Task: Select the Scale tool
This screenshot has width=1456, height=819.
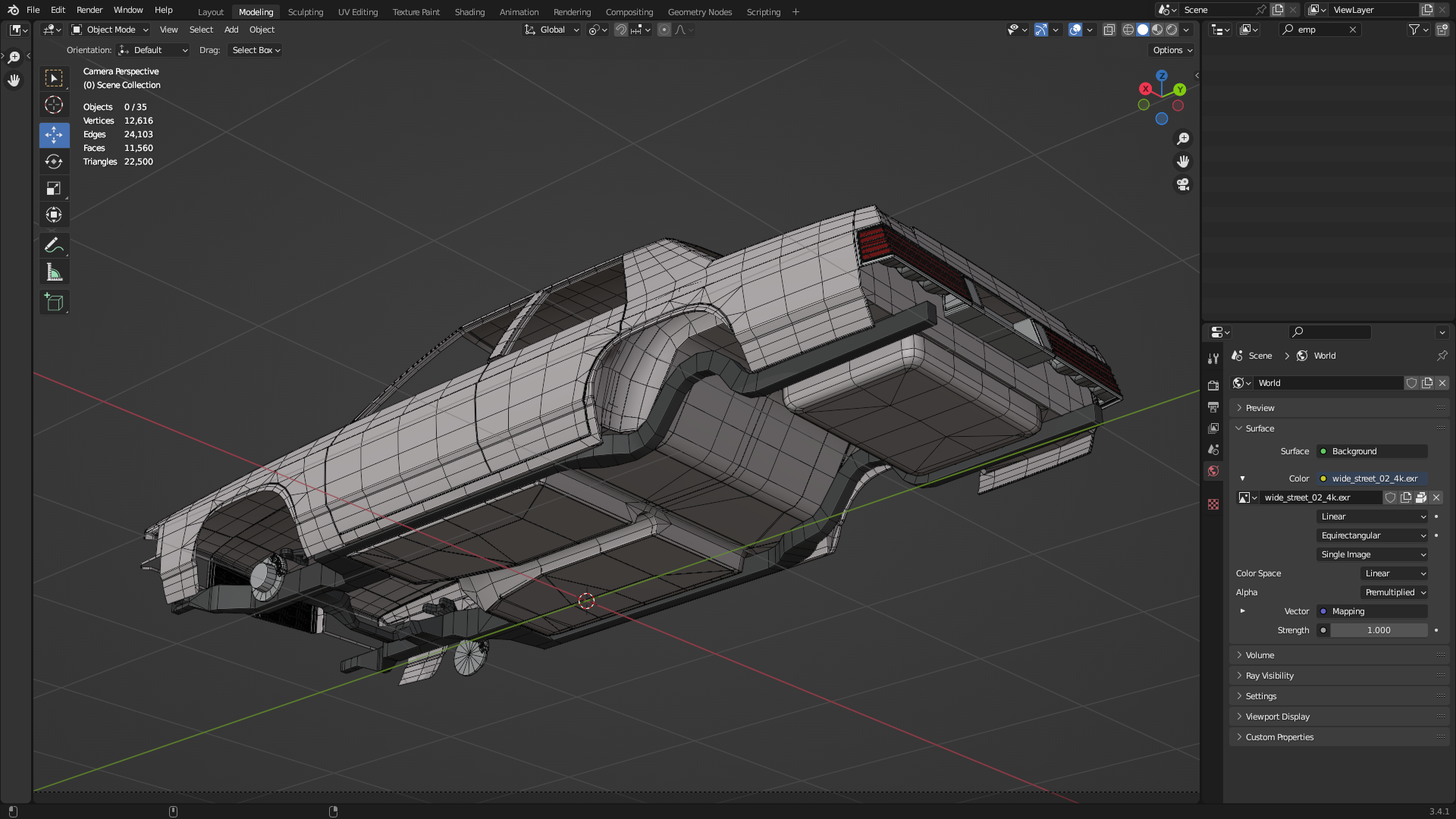Action: (x=54, y=188)
